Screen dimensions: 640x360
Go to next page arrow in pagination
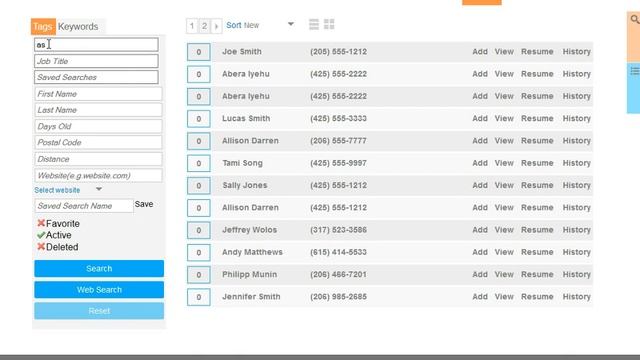216,26
